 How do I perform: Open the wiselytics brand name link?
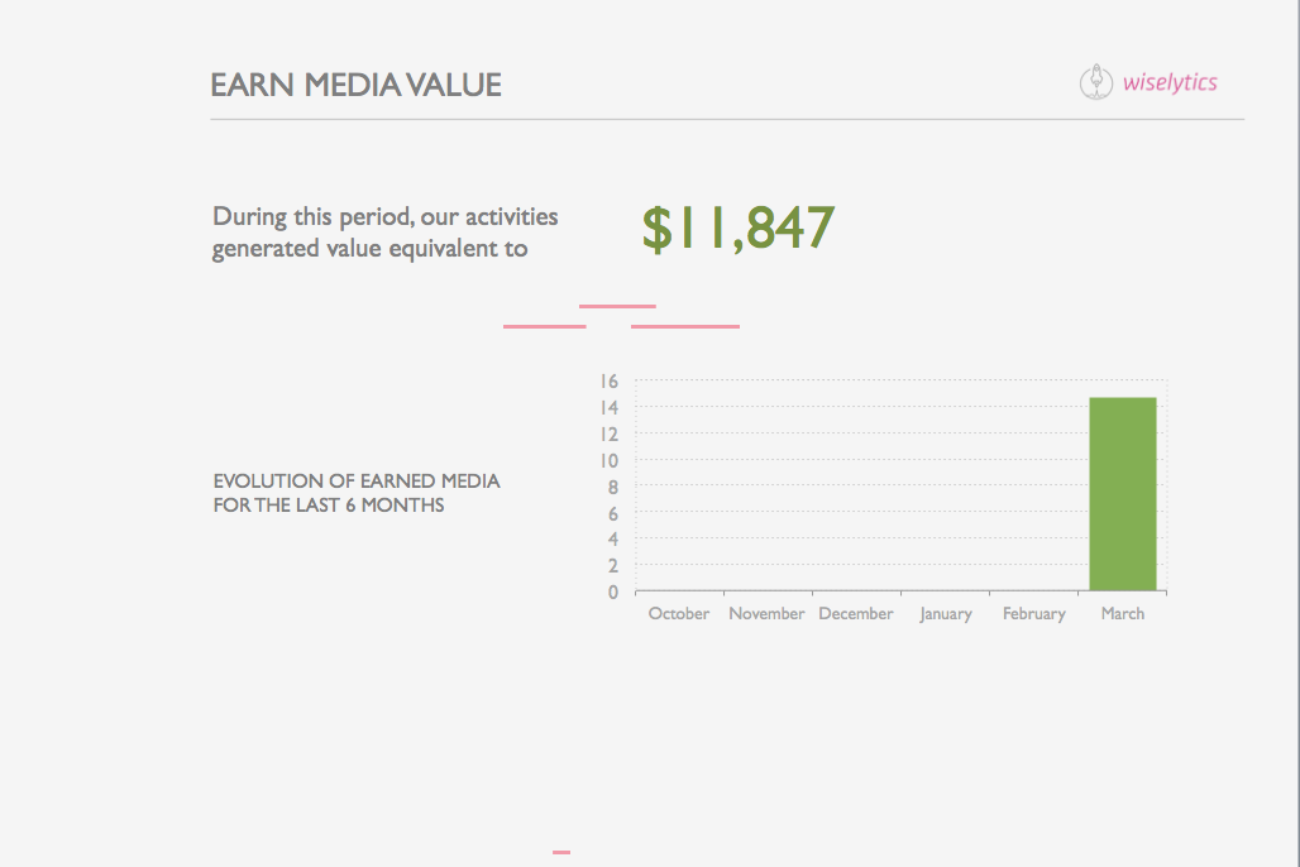point(1169,83)
